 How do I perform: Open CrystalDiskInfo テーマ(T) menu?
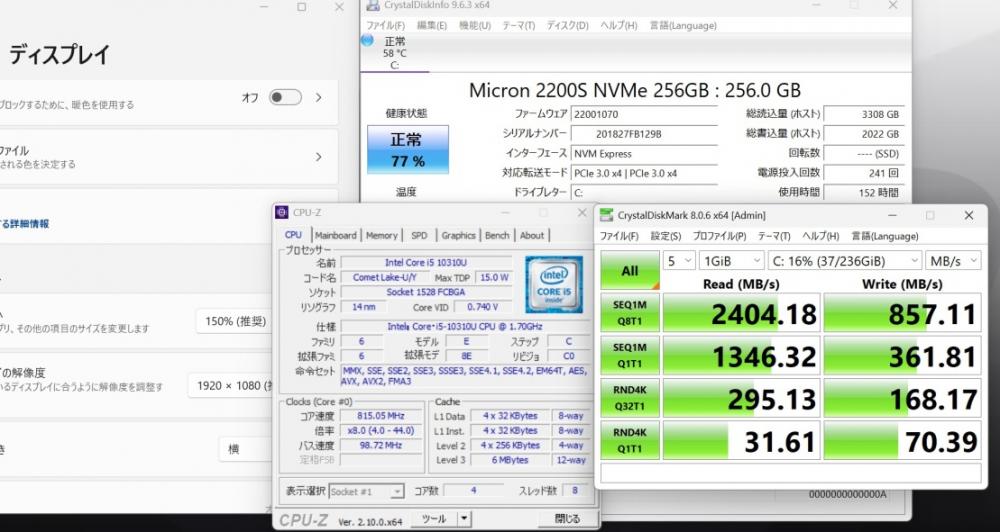[x=518, y=26]
